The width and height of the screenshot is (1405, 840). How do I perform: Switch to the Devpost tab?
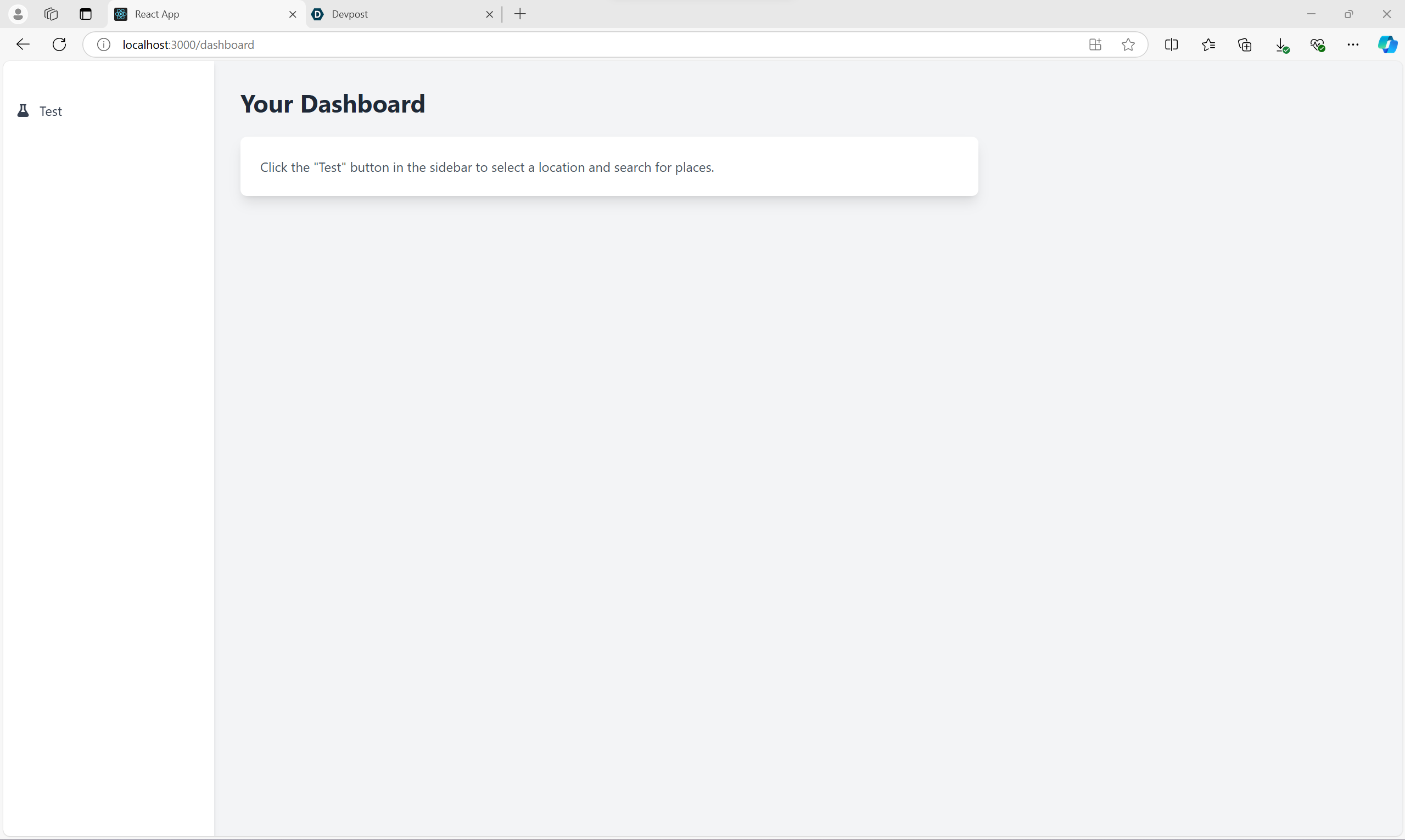[396, 14]
